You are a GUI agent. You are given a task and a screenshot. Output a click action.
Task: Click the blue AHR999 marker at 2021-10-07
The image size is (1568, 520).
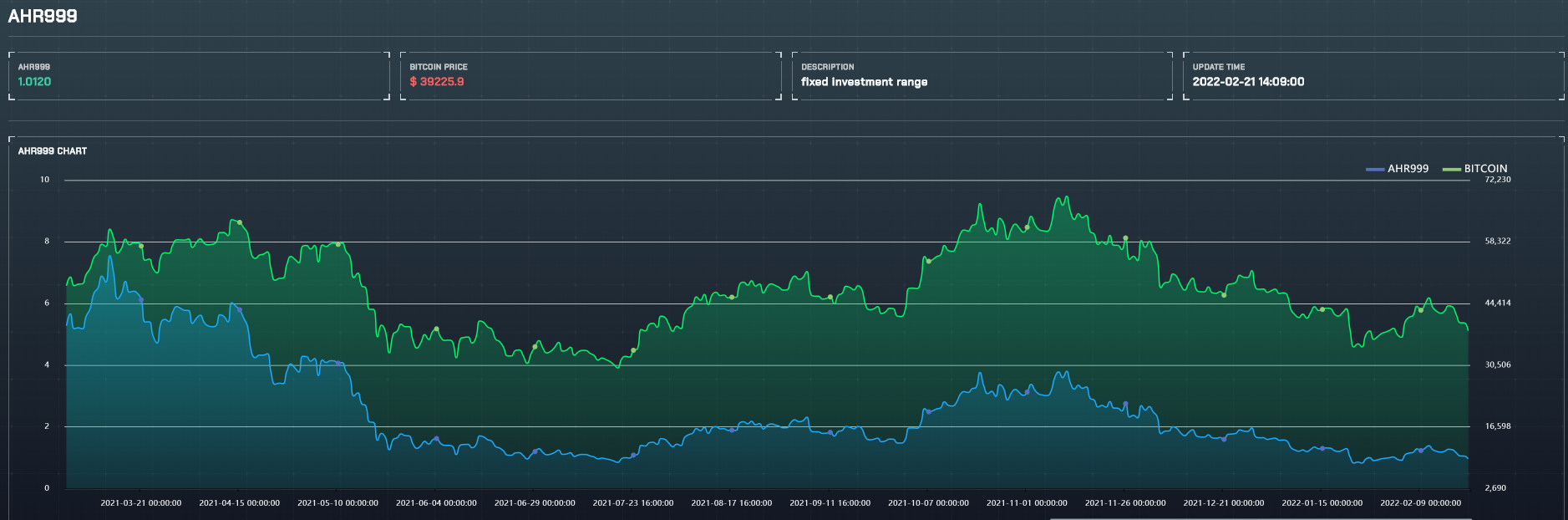[x=928, y=411]
